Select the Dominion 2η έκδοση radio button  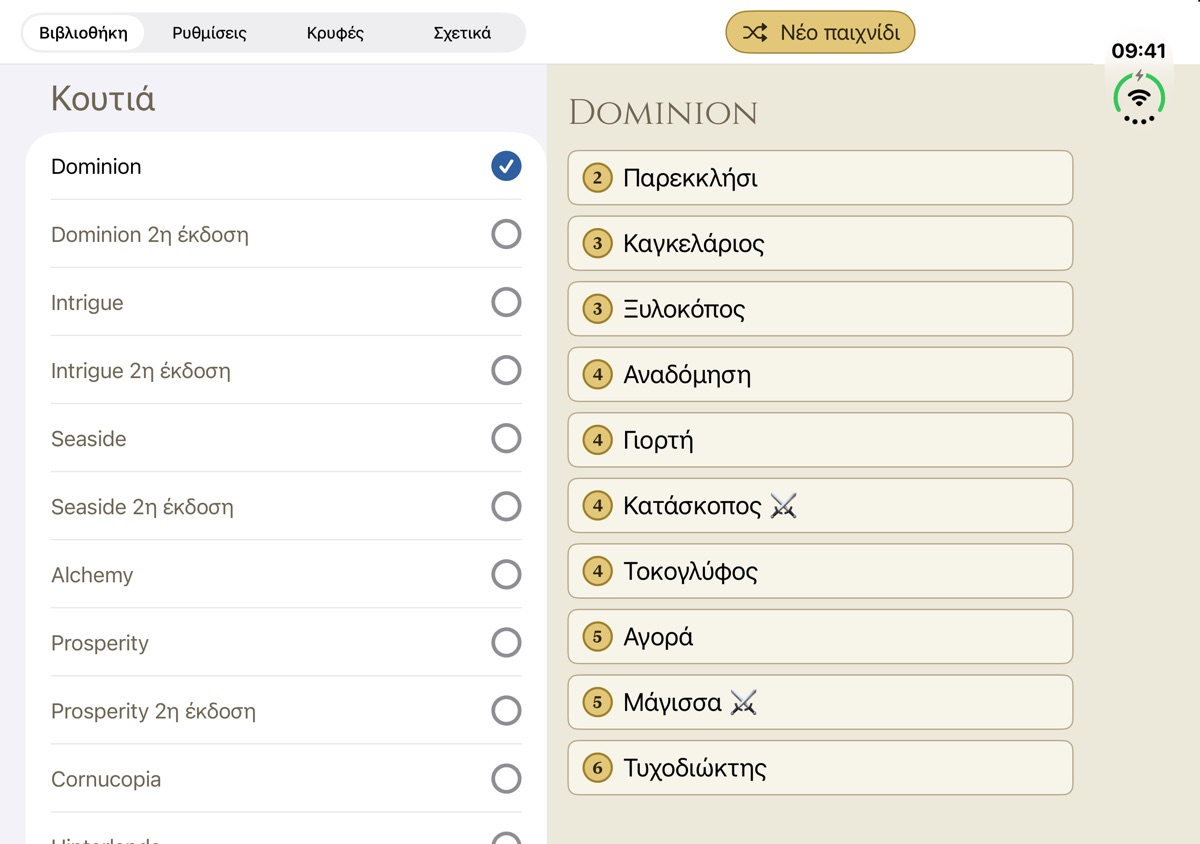pos(506,234)
